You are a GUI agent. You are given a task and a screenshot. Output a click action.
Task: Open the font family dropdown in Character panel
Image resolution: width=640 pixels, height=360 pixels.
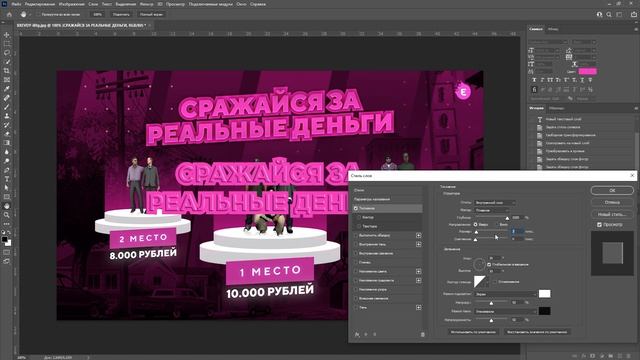pos(548,42)
